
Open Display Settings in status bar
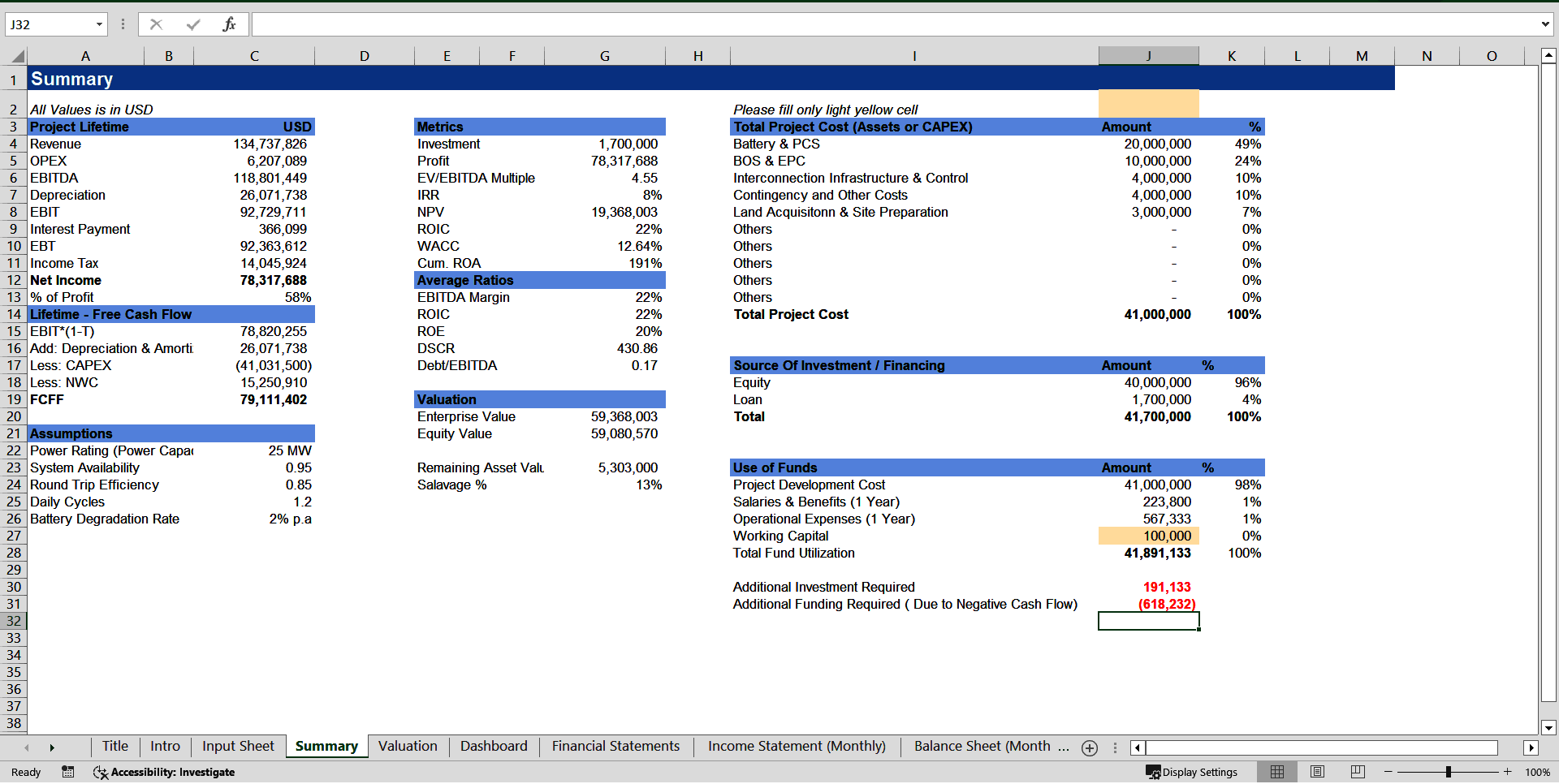[1191, 772]
